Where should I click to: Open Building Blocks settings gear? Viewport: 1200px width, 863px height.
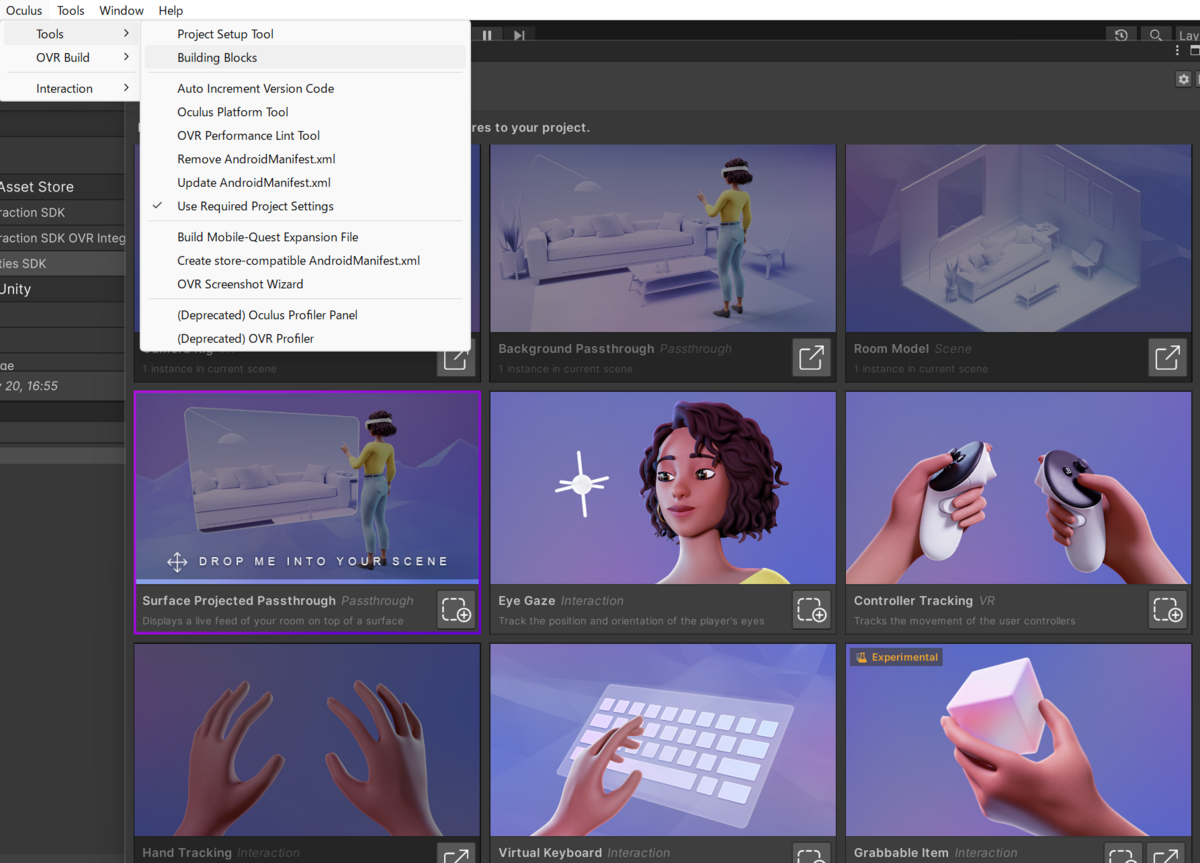click(1184, 79)
